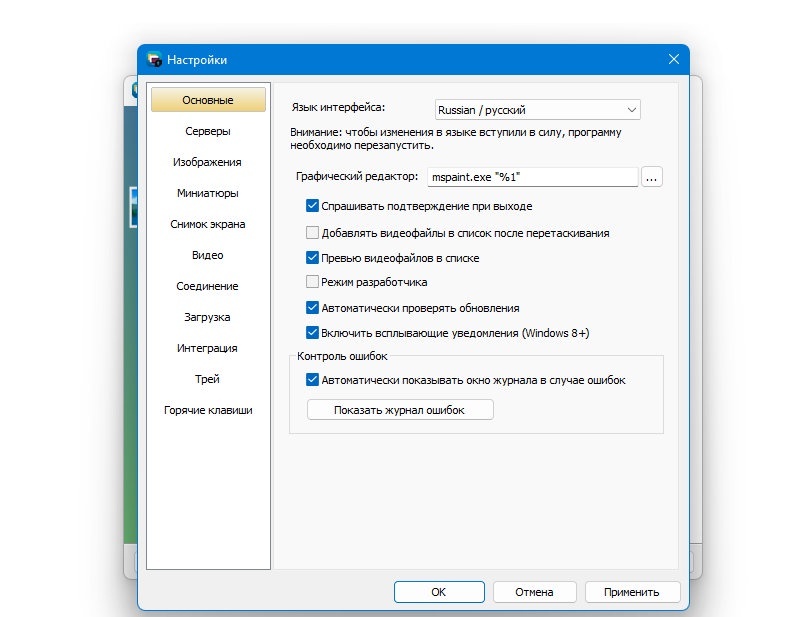Click the Графический редактор input field
The width and height of the screenshot is (791, 617).
click(x=533, y=178)
